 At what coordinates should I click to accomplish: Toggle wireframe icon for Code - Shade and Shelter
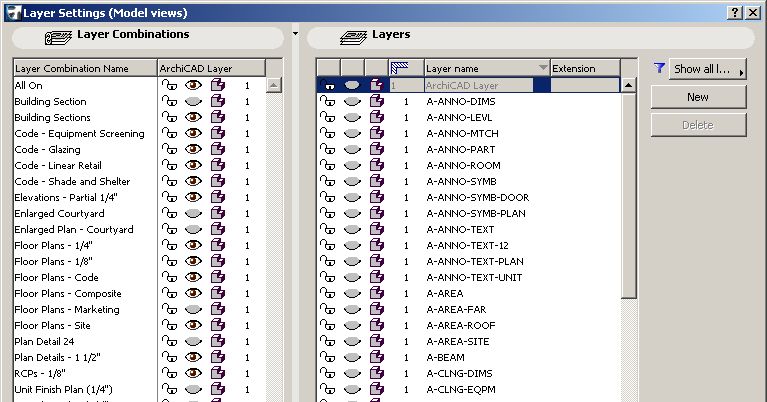coord(218,181)
